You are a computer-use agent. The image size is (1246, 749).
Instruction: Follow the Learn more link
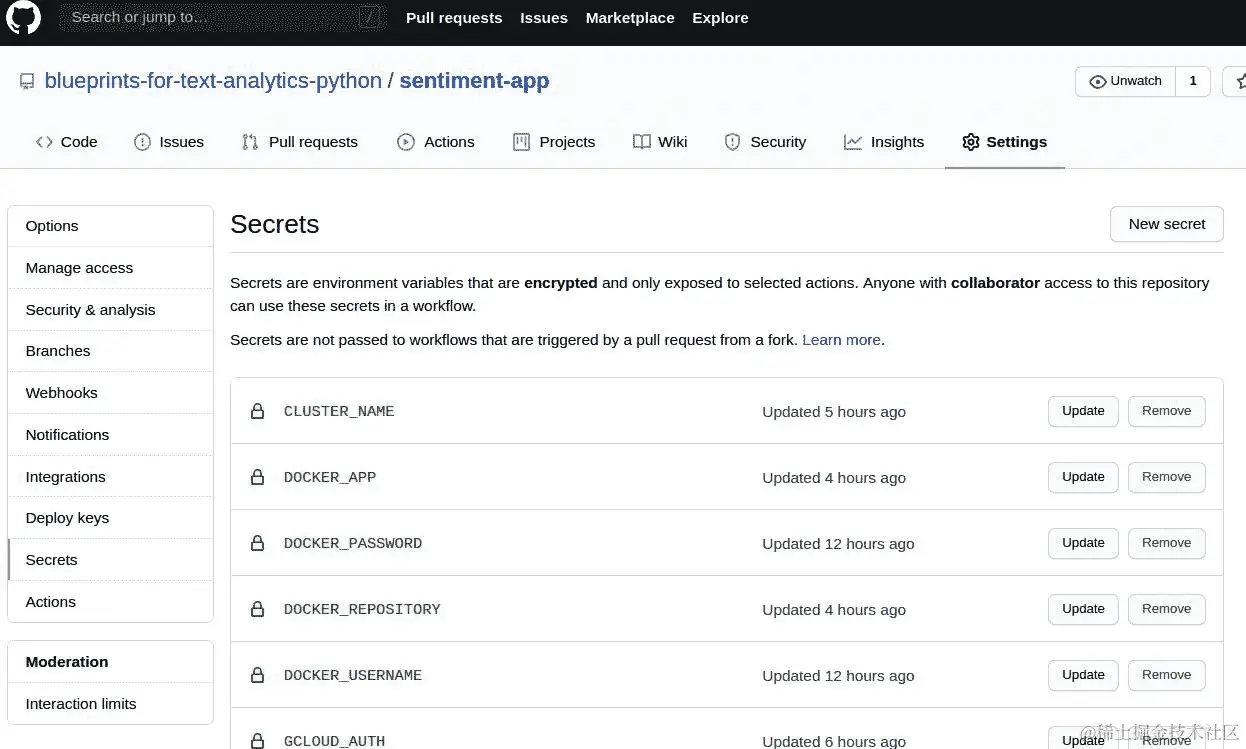point(841,340)
